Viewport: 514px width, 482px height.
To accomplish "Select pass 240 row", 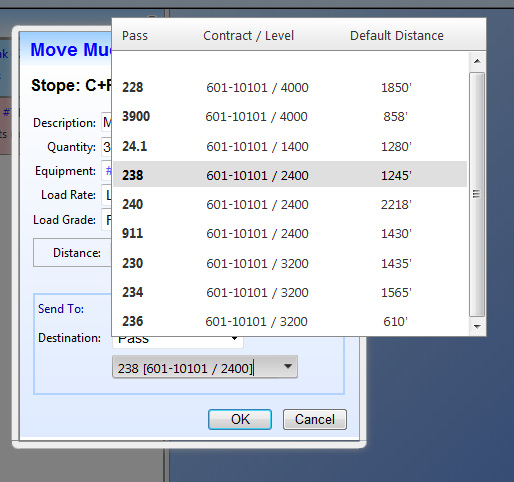I will tap(290, 204).
